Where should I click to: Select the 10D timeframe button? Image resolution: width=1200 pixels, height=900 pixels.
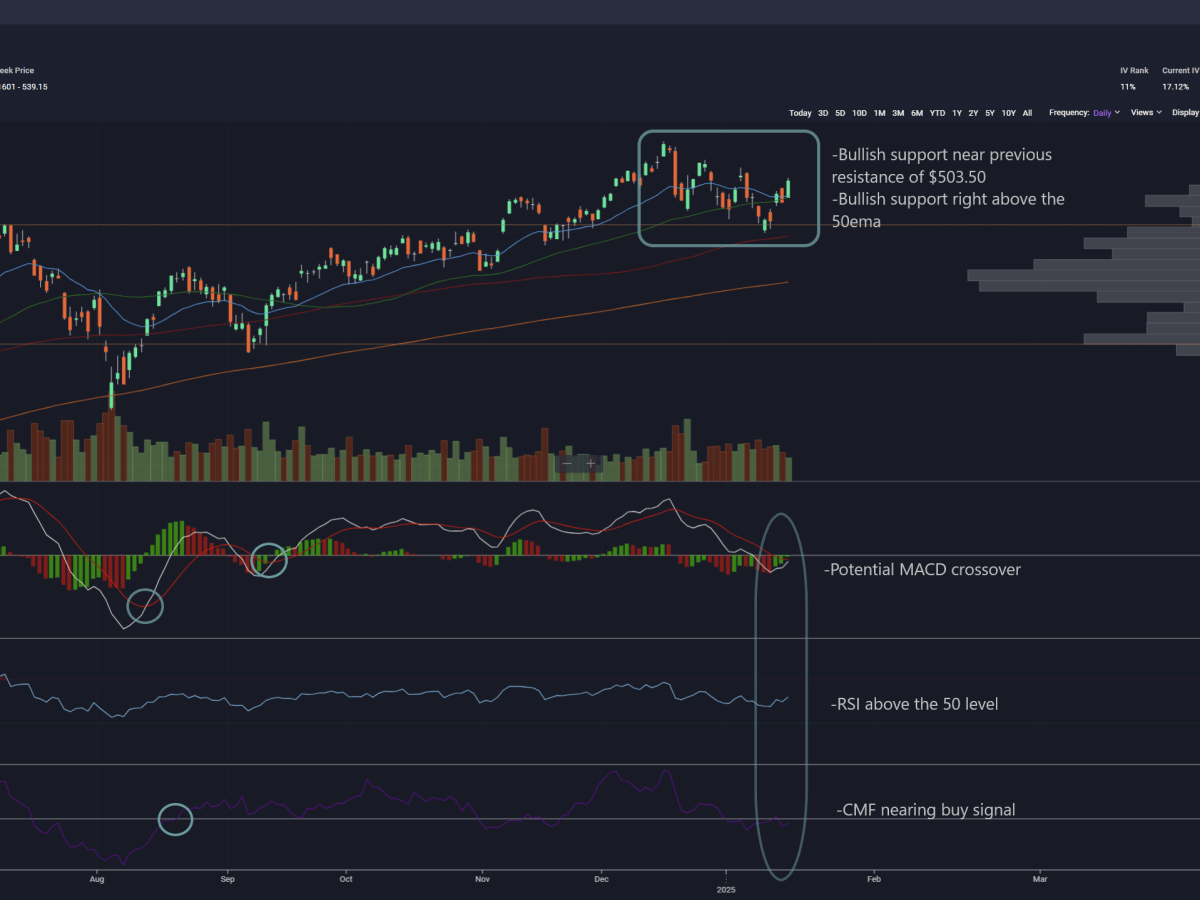tap(859, 113)
